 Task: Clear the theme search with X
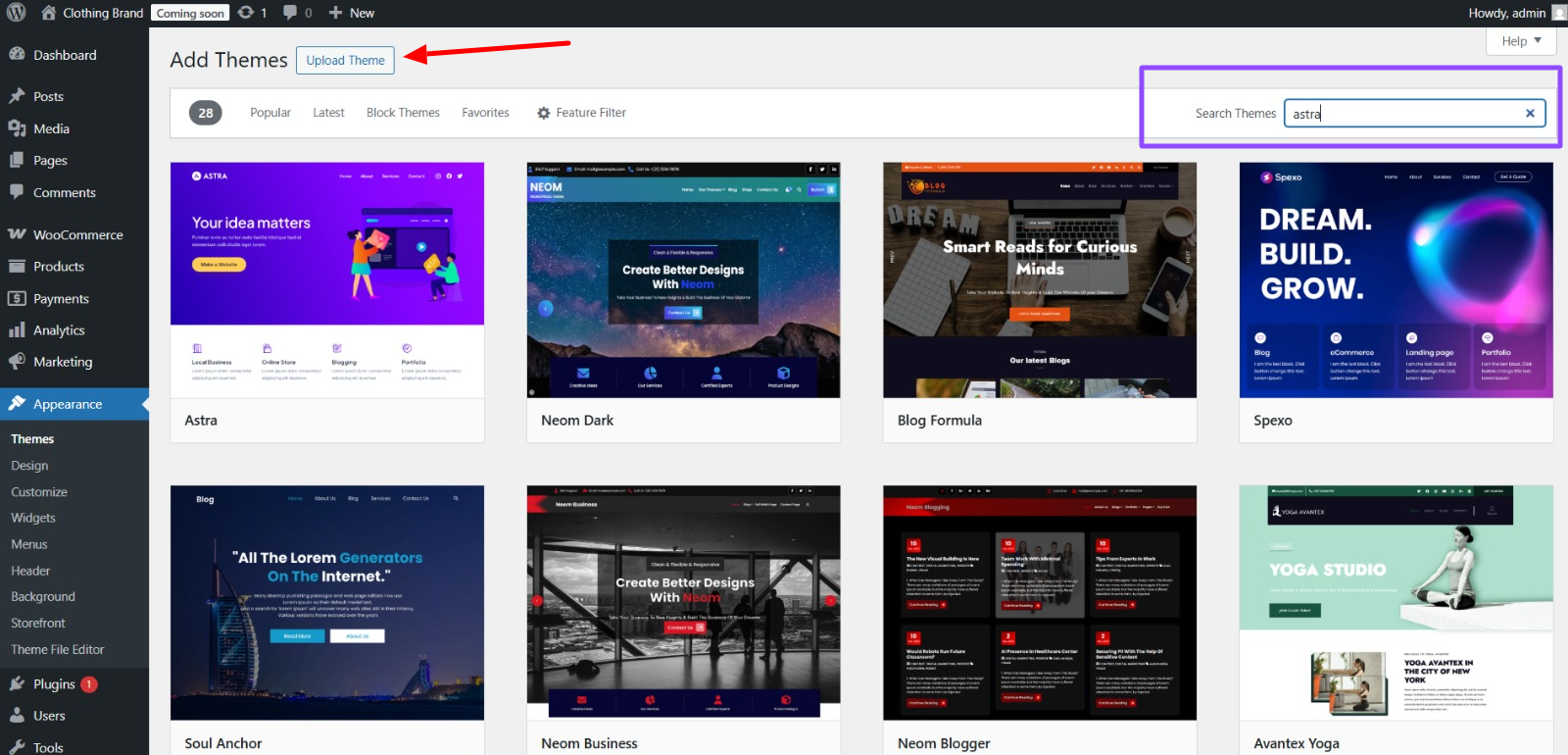point(1530,113)
